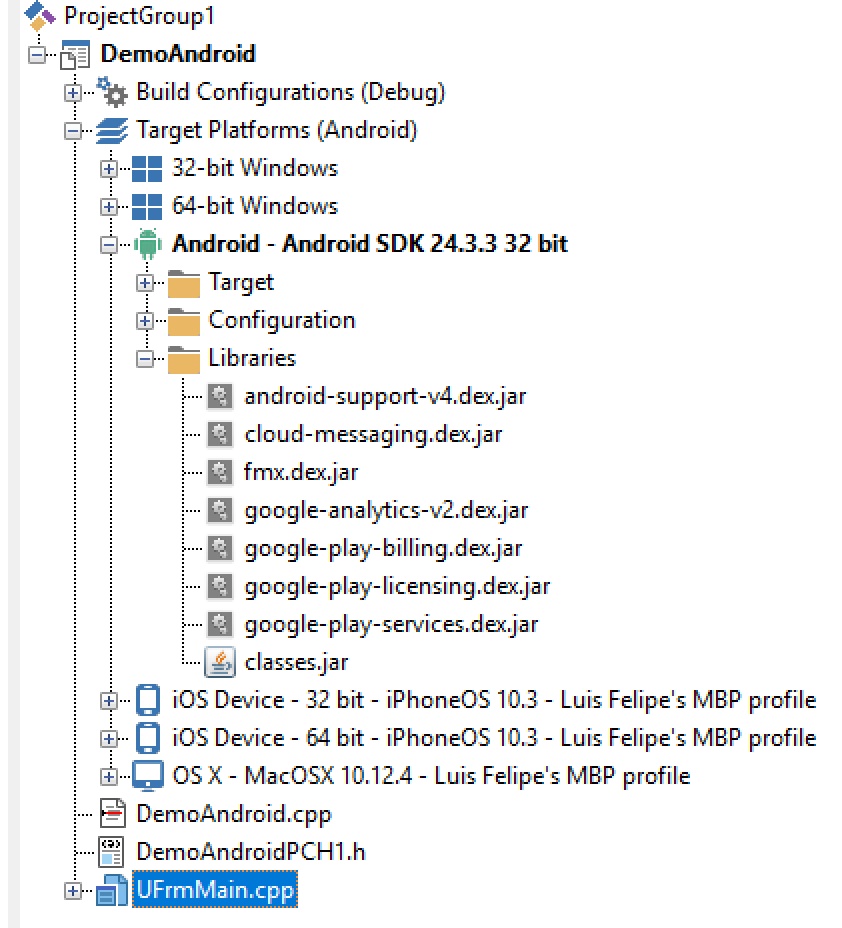Viewport: 842px width, 928px height.
Task: Click the ProjectGroup1 icon
Action: 40,15
